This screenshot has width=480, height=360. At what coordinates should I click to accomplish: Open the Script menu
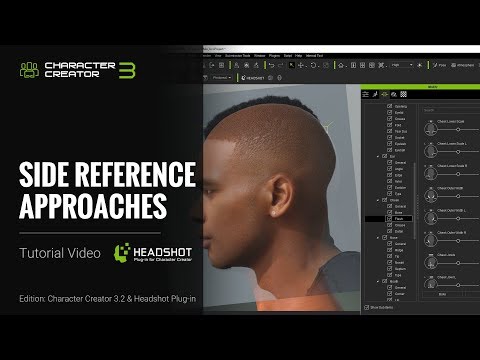[x=288, y=56]
